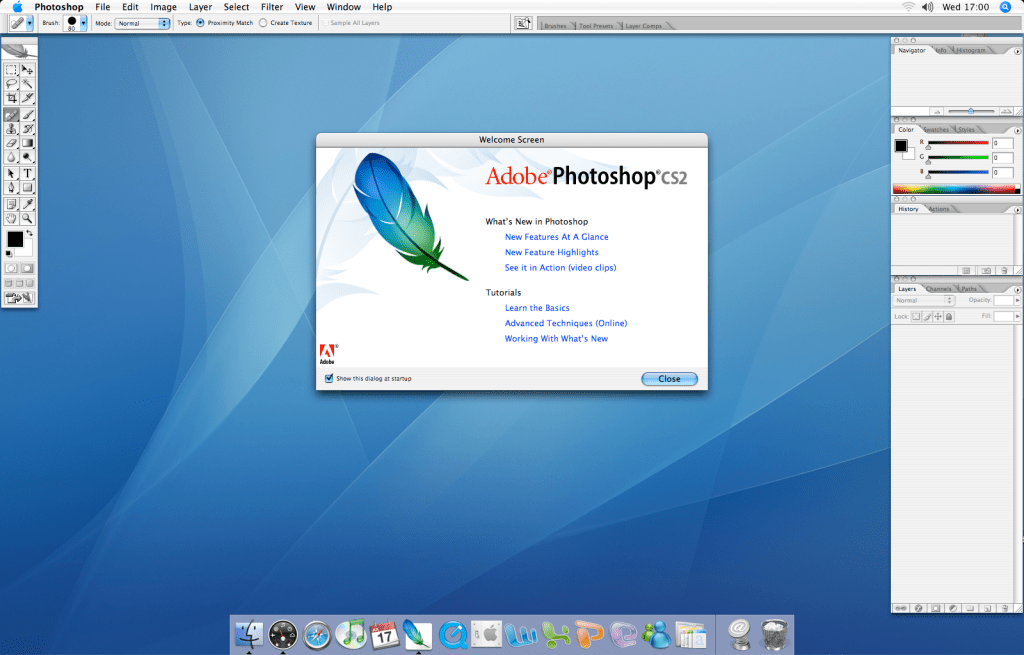Image resolution: width=1024 pixels, height=655 pixels.
Task: Pick the Lasso tool
Action: 11,84
